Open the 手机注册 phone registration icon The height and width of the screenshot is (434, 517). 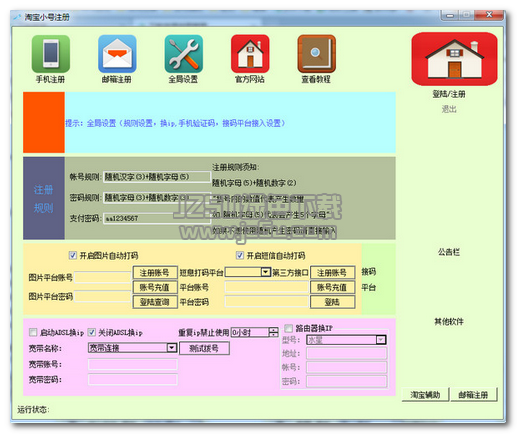(x=51, y=54)
